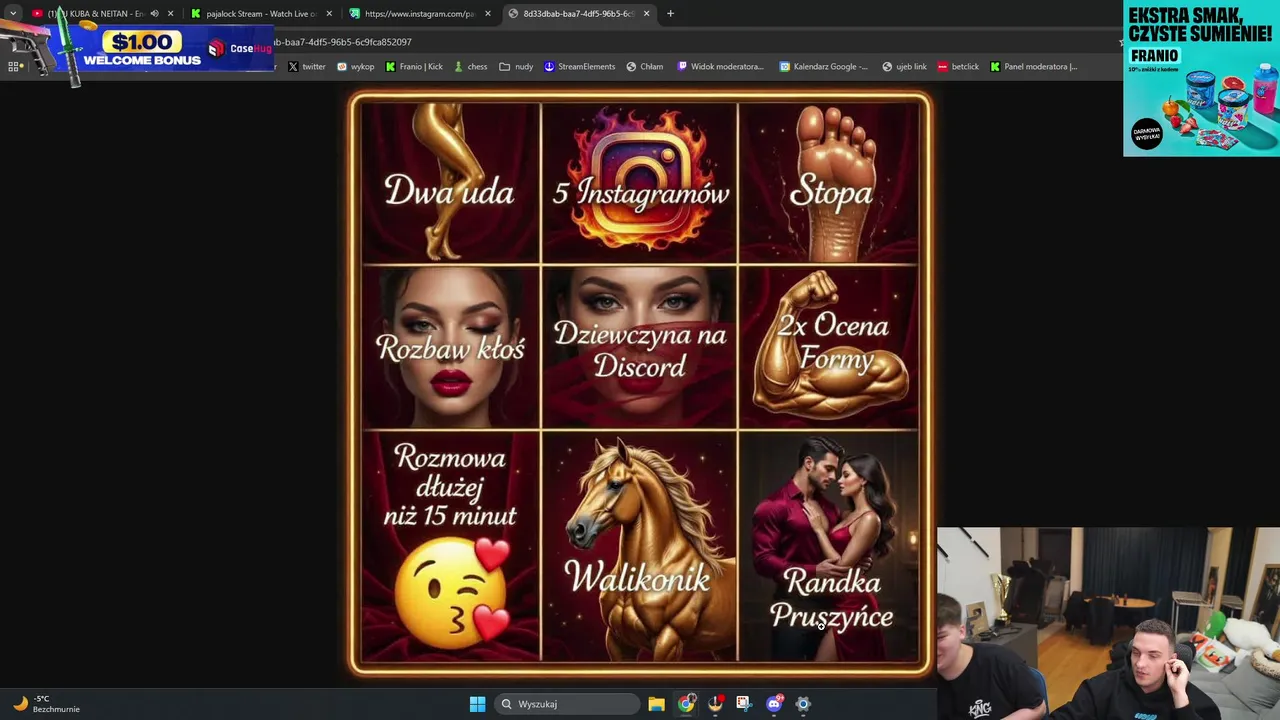Click the 'Stopa' foot tile
Viewport: 1280px width, 720px height.
[x=829, y=183]
